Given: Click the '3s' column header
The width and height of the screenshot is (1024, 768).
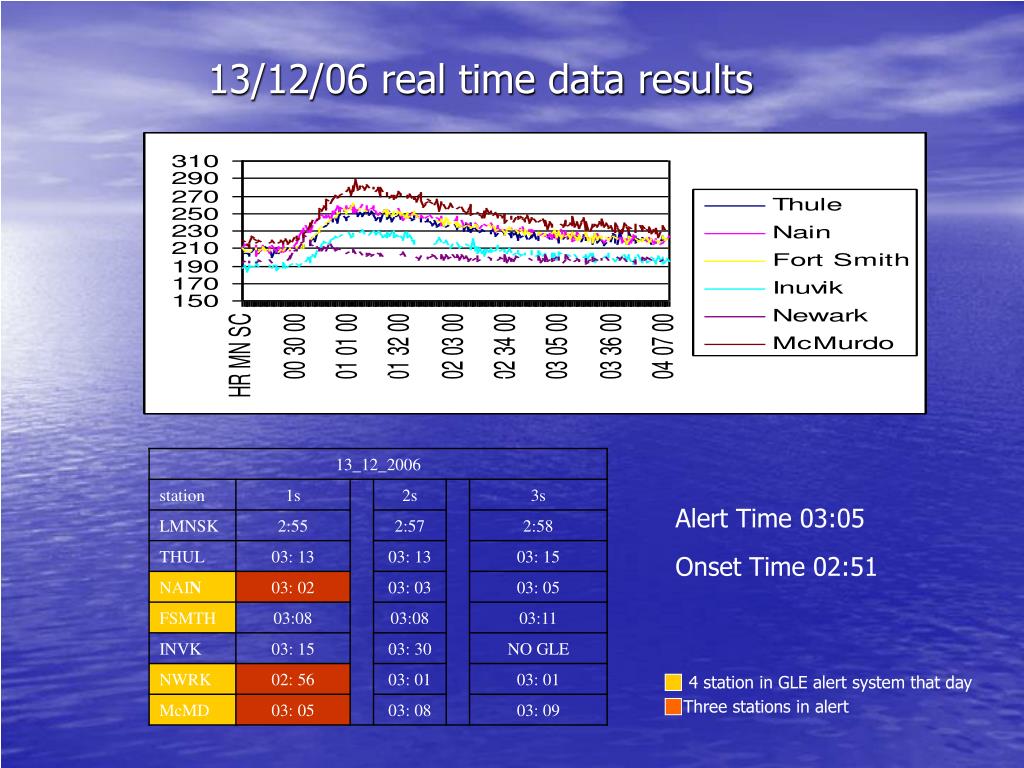Looking at the screenshot, I should (x=538, y=496).
